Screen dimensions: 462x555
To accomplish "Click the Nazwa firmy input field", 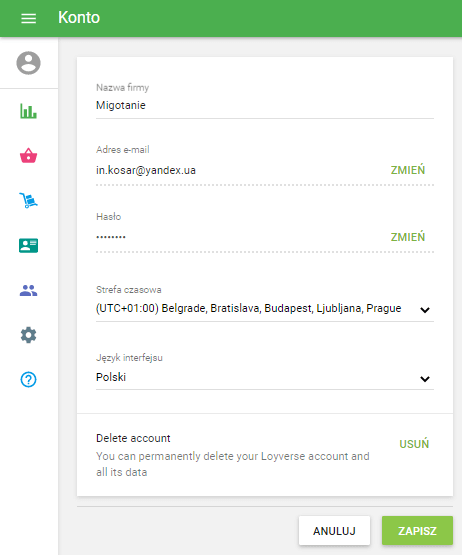I will coord(264,105).
